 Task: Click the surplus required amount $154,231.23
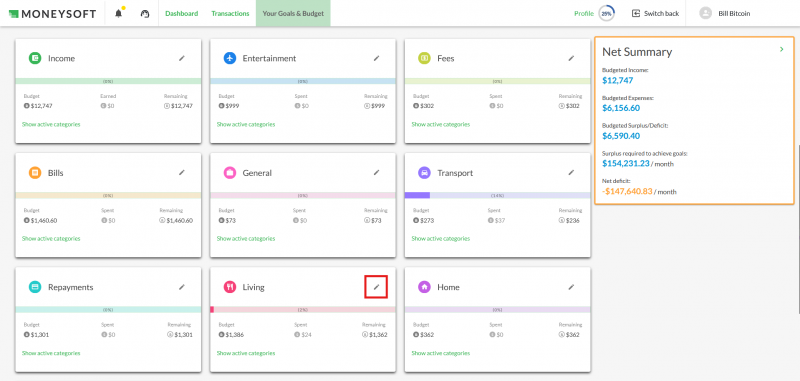tap(626, 164)
